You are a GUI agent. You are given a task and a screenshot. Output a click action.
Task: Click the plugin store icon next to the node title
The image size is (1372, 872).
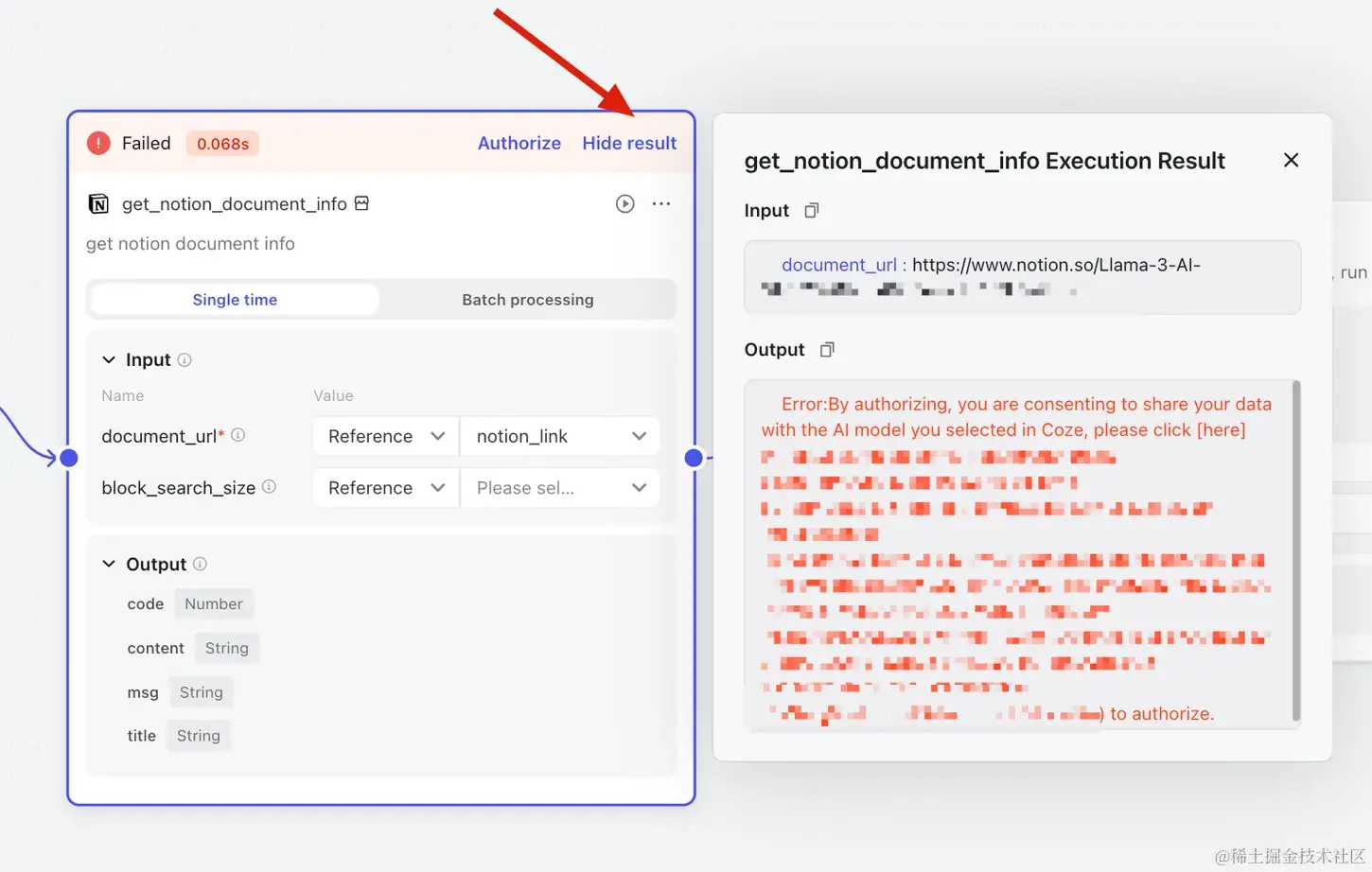pos(361,203)
